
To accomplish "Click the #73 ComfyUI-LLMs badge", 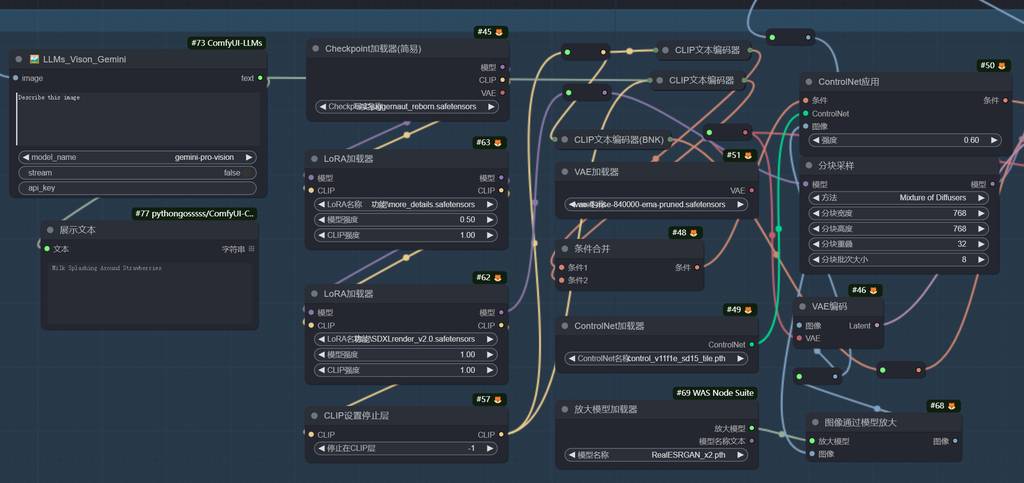I will pyautogui.click(x=226, y=43).
